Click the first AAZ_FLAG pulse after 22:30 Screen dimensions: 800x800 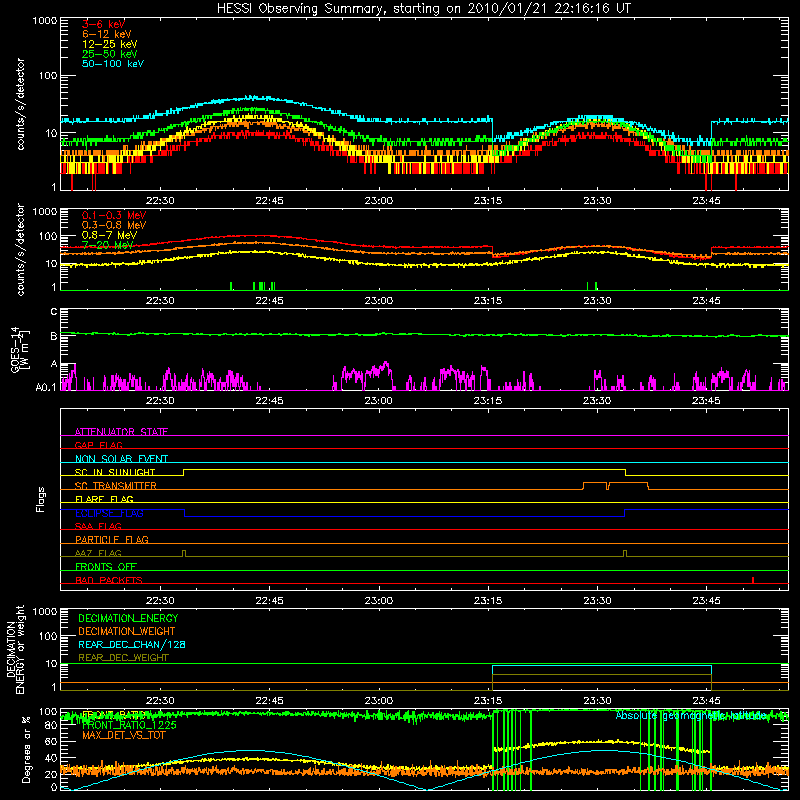coord(184,553)
